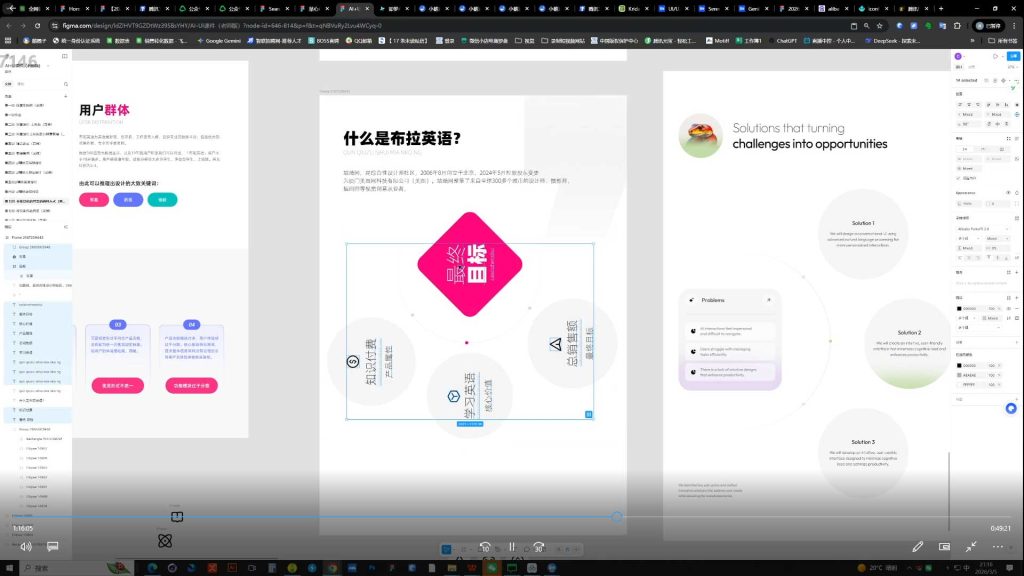Image resolution: width=1024 pixels, height=576 pixels.
Task: Open Chrome extensions puzzle icon
Action: point(957,25)
